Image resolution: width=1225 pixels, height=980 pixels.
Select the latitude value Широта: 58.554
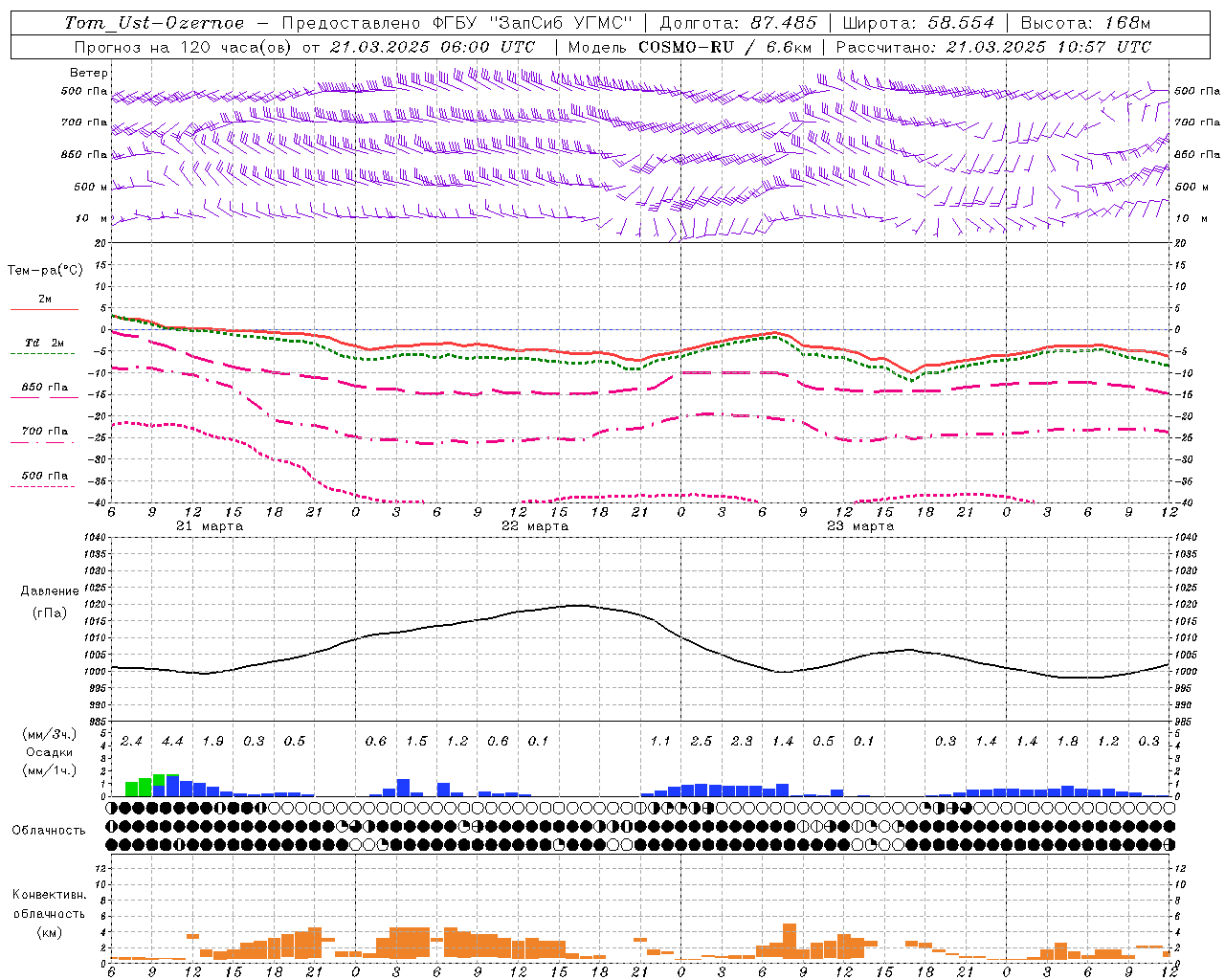point(919,23)
